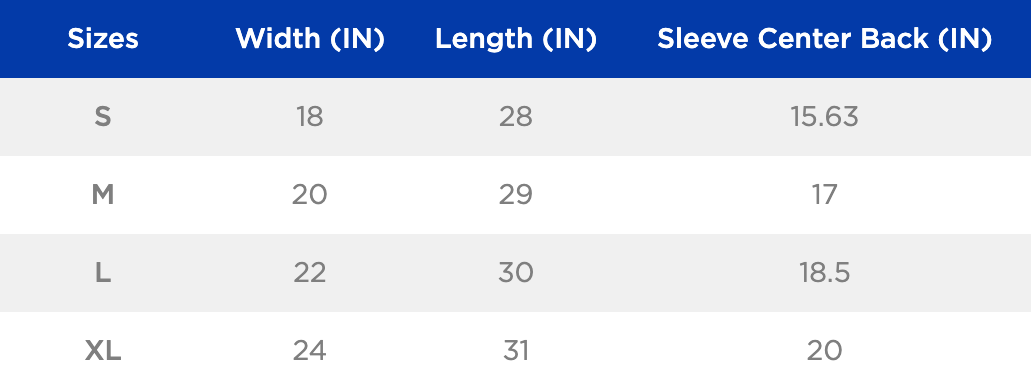
Task: Click length value 29 in M row
Action: point(516,194)
